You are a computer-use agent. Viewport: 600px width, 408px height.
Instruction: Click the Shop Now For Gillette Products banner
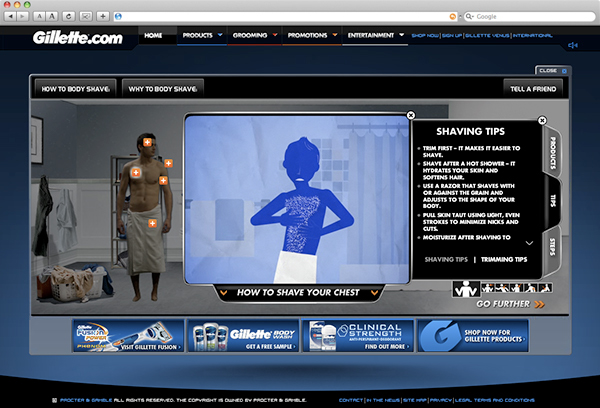point(473,336)
